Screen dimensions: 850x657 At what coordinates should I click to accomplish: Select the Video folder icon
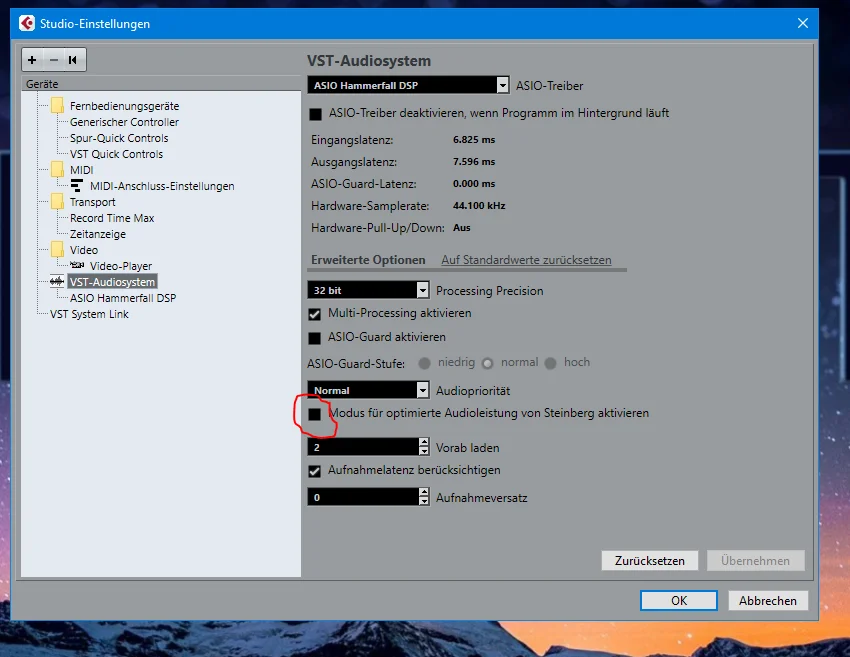tap(57, 250)
